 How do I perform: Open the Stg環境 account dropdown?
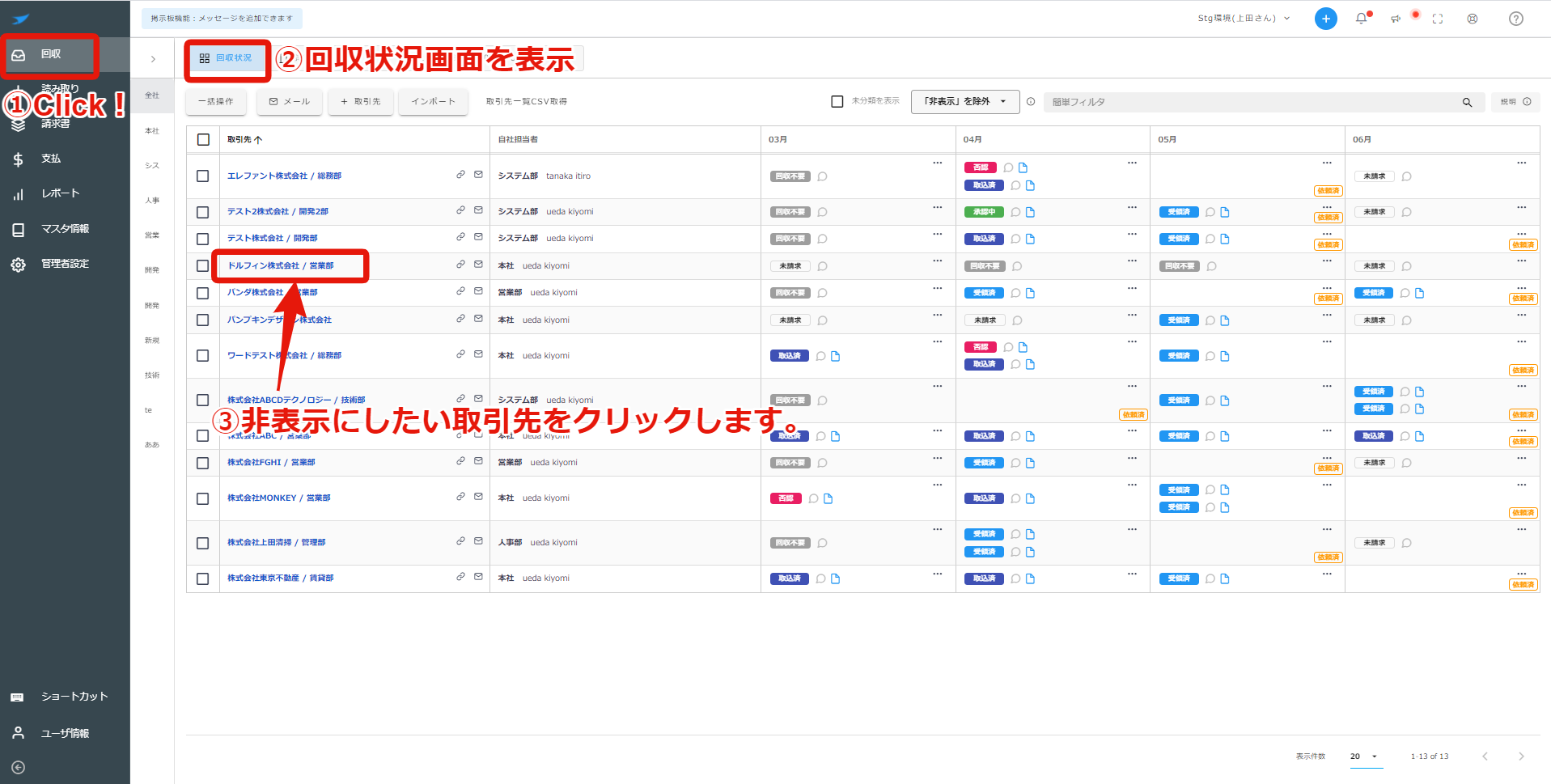[1244, 19]
